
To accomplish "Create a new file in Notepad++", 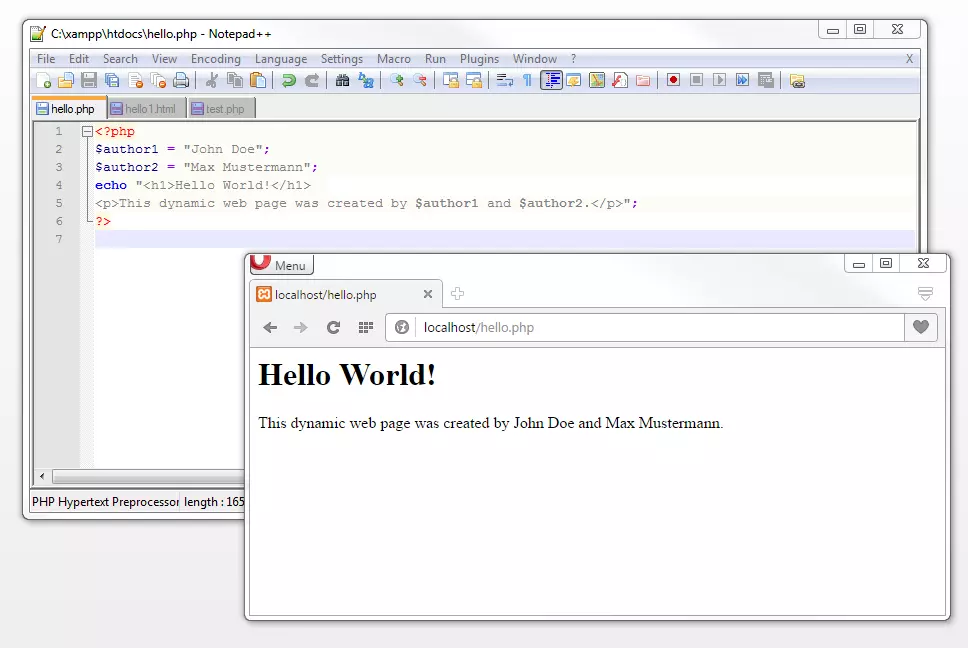I will [42, 80].
